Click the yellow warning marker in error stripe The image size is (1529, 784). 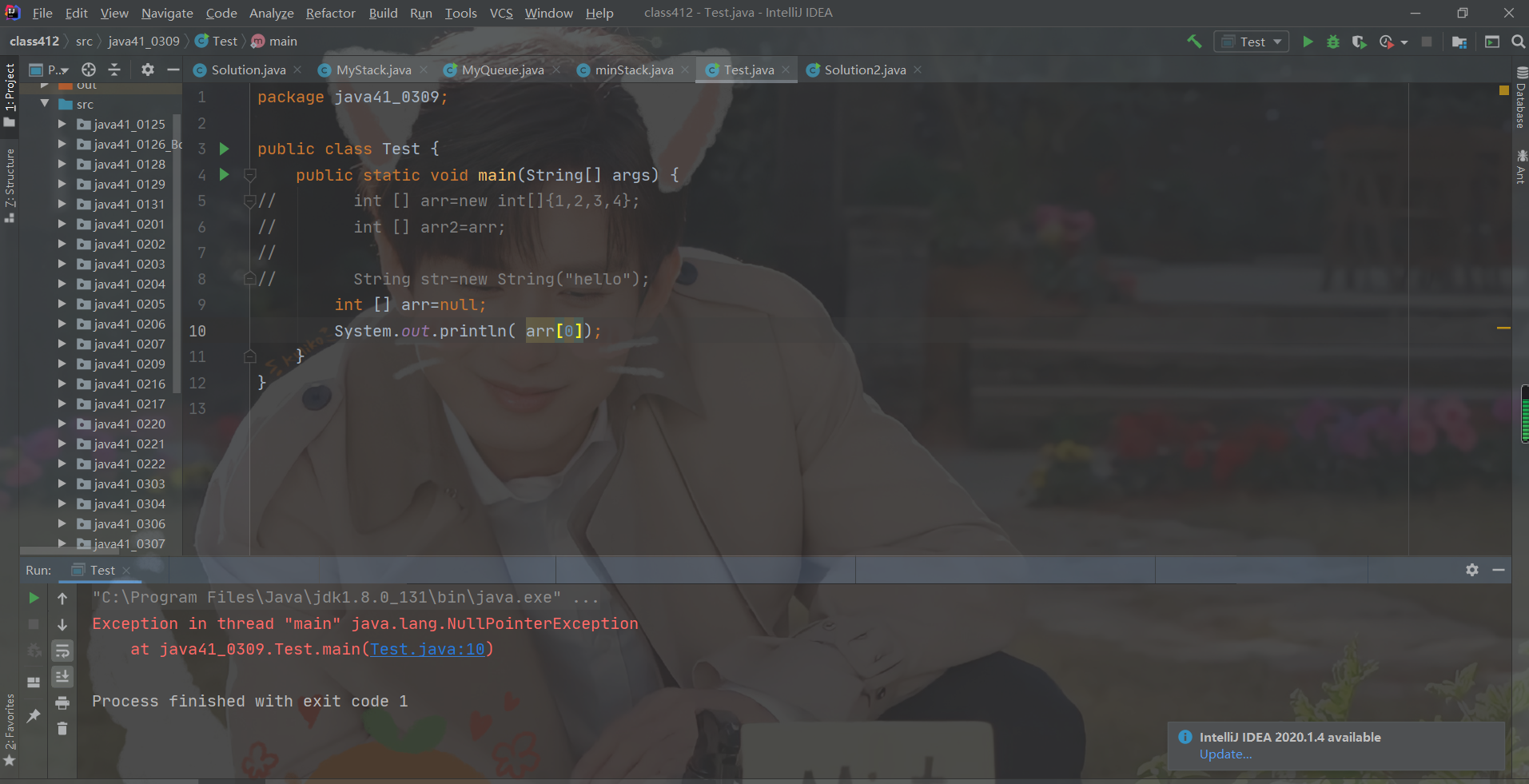(1503, 328)
